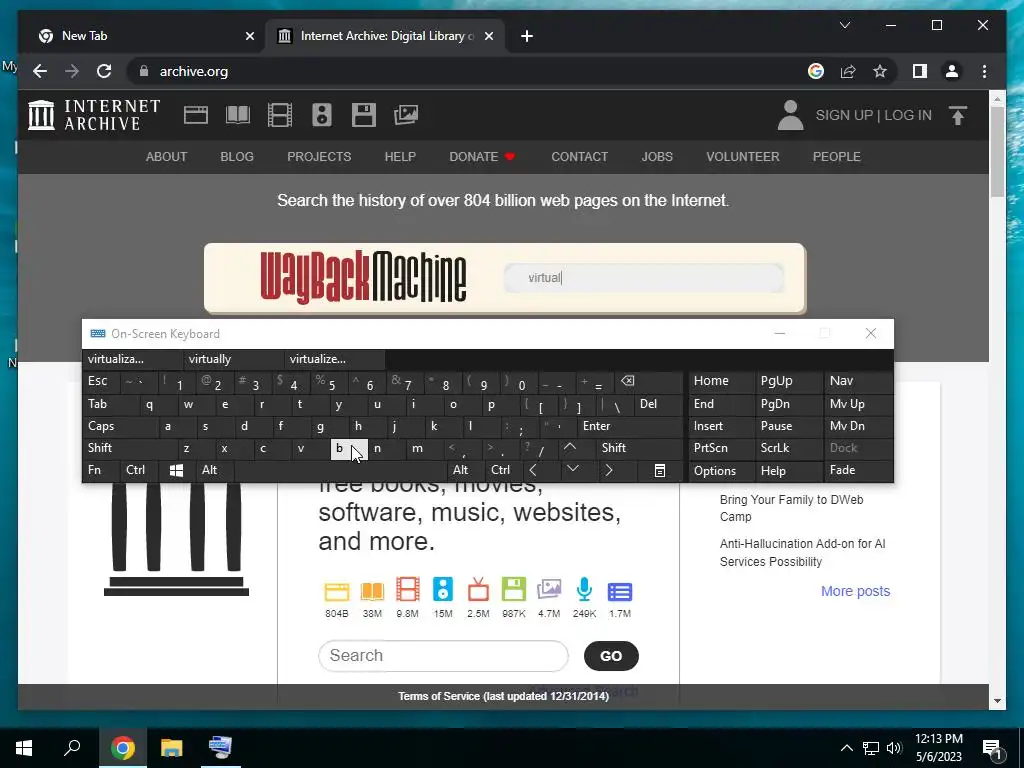Viewport: 1024px width, 768px height.
Task: Click the blue list icon labeled 1.7M
Action: [620, 592]
